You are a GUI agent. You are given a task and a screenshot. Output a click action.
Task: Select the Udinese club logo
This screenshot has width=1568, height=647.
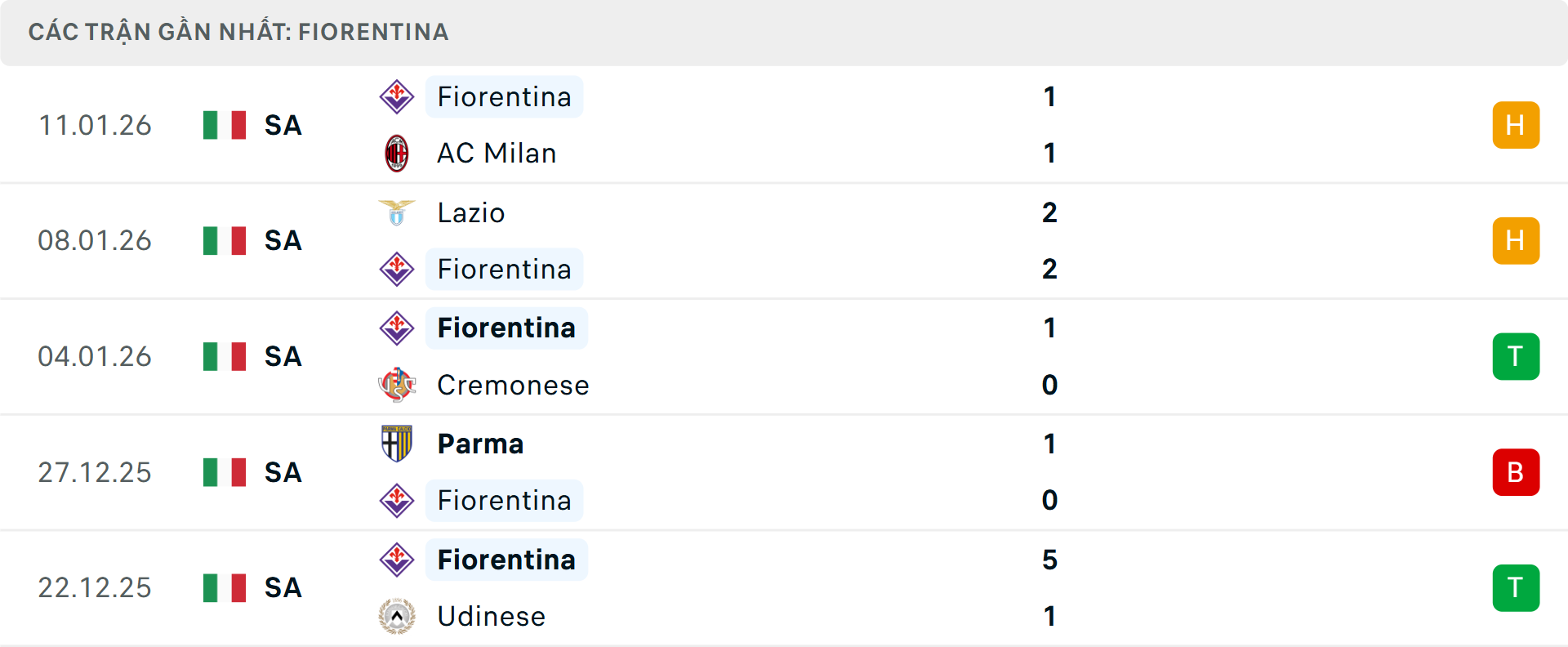click(x=396, y=617)
